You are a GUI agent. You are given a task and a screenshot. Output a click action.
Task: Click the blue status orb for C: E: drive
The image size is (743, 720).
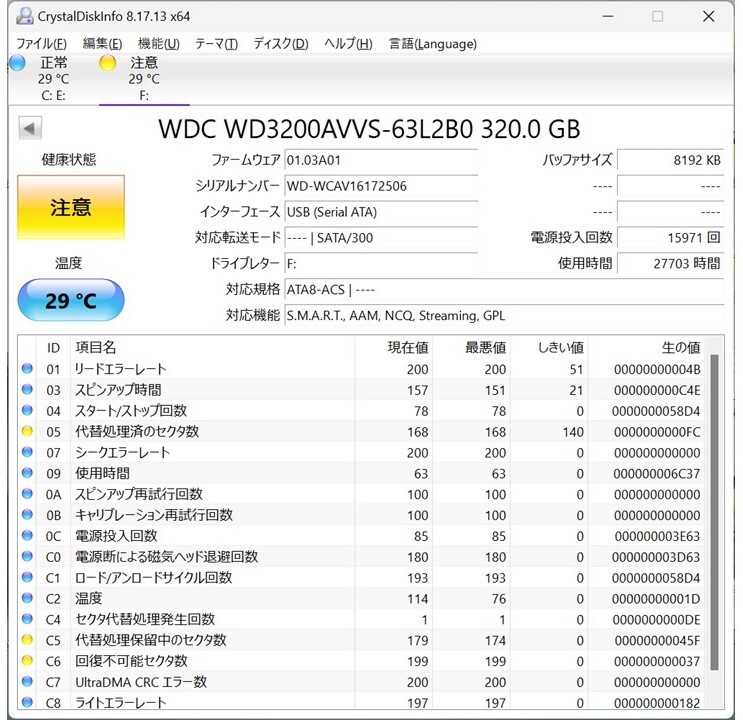[x=18, y=63]
